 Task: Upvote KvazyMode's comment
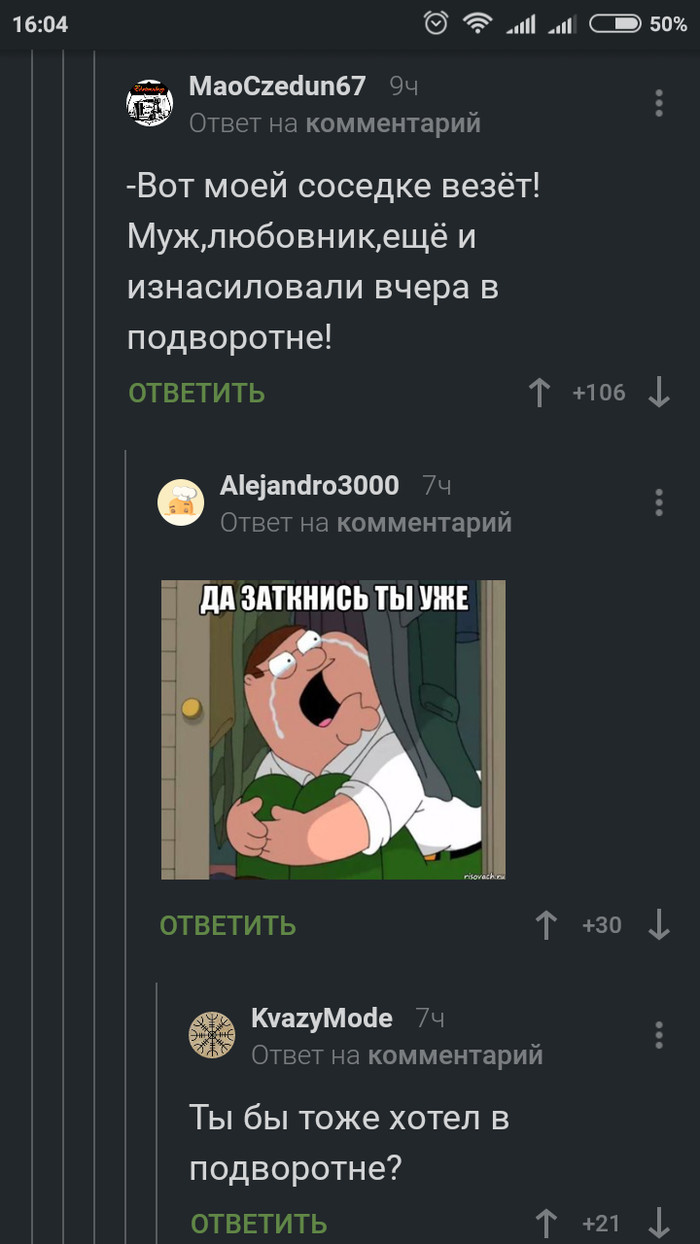point(546,1223)
